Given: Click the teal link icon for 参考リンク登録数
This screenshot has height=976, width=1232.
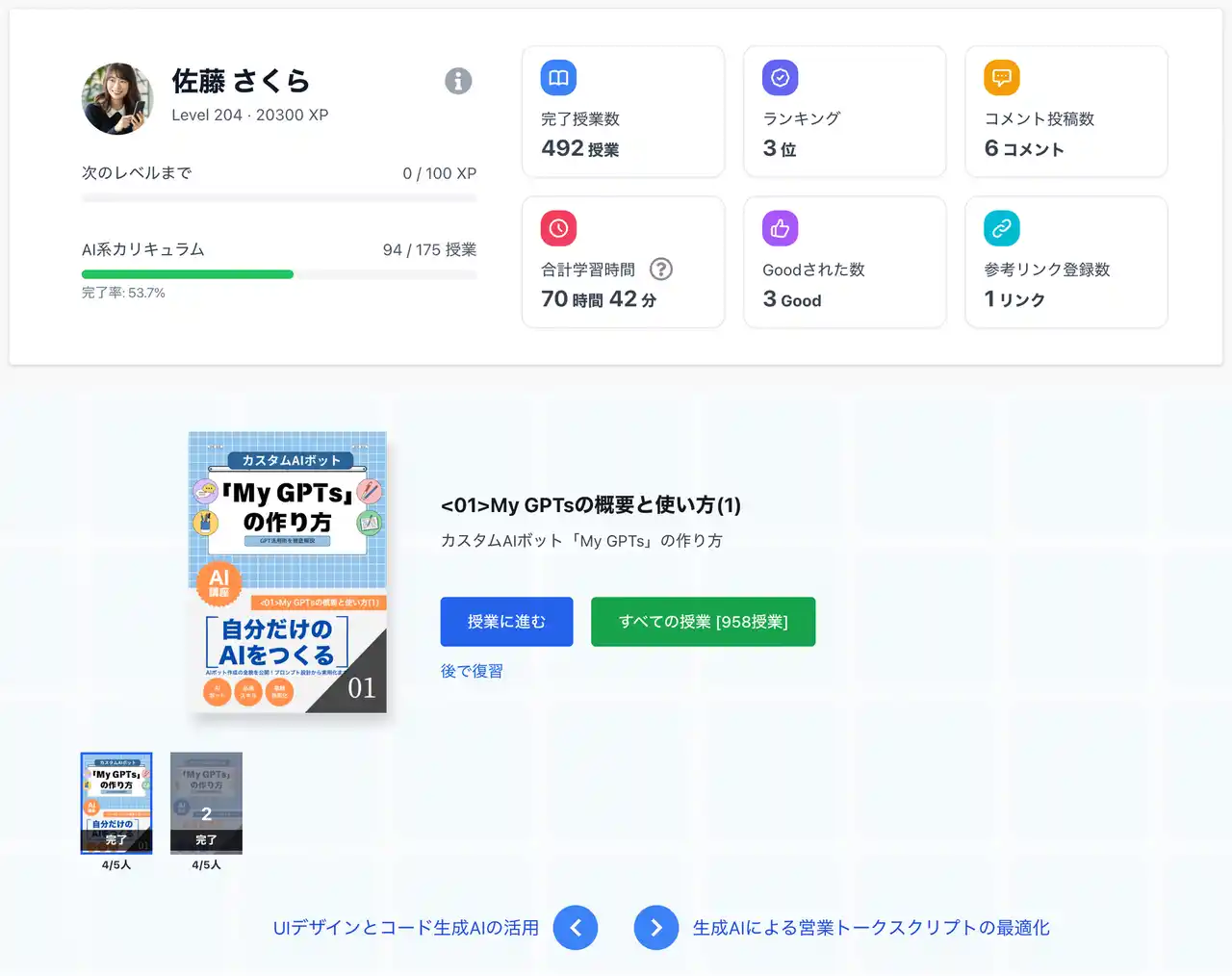Looking at the screenshot, I should coord(1000,228).
